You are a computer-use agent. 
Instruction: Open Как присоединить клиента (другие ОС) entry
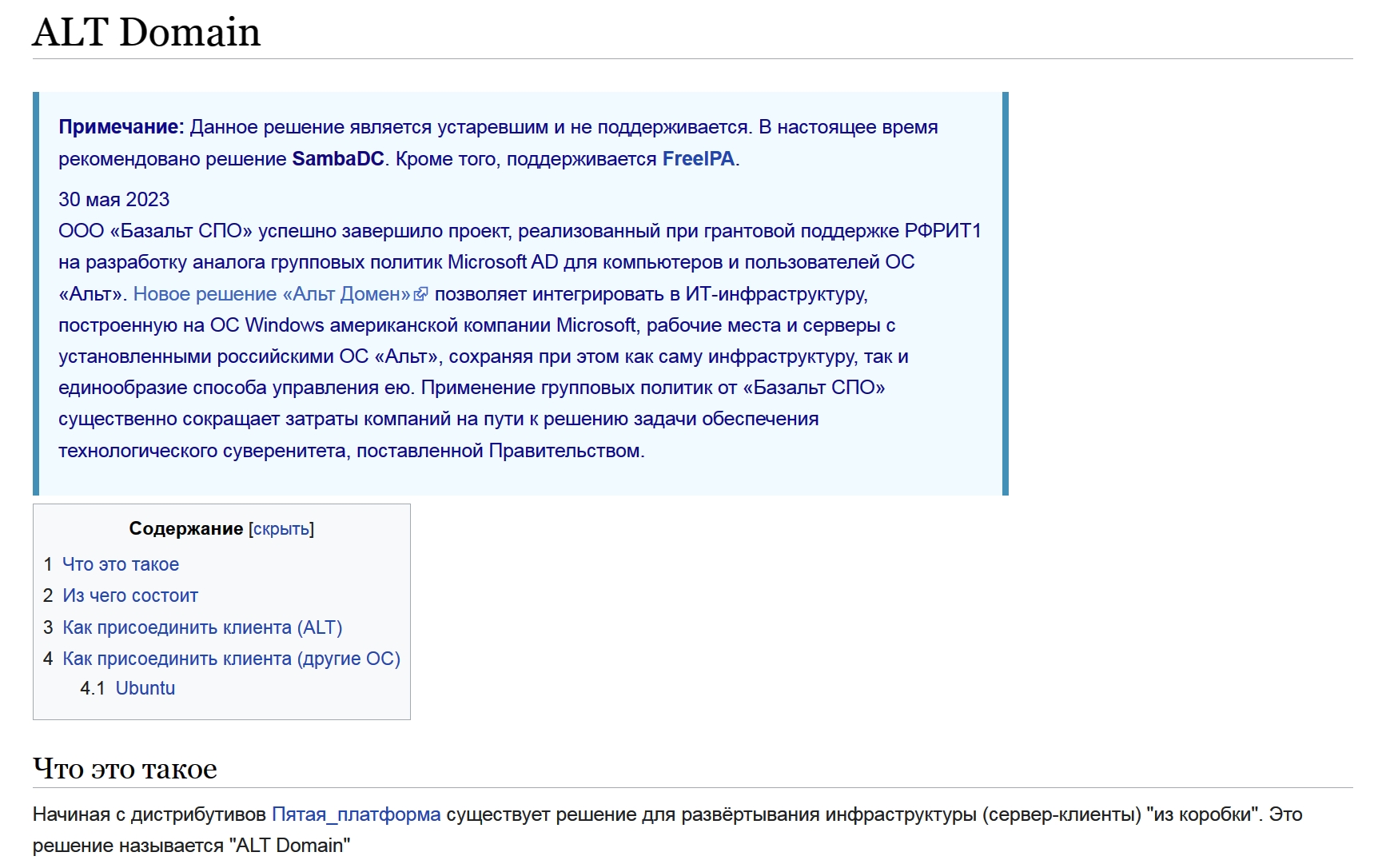point(231,659)
